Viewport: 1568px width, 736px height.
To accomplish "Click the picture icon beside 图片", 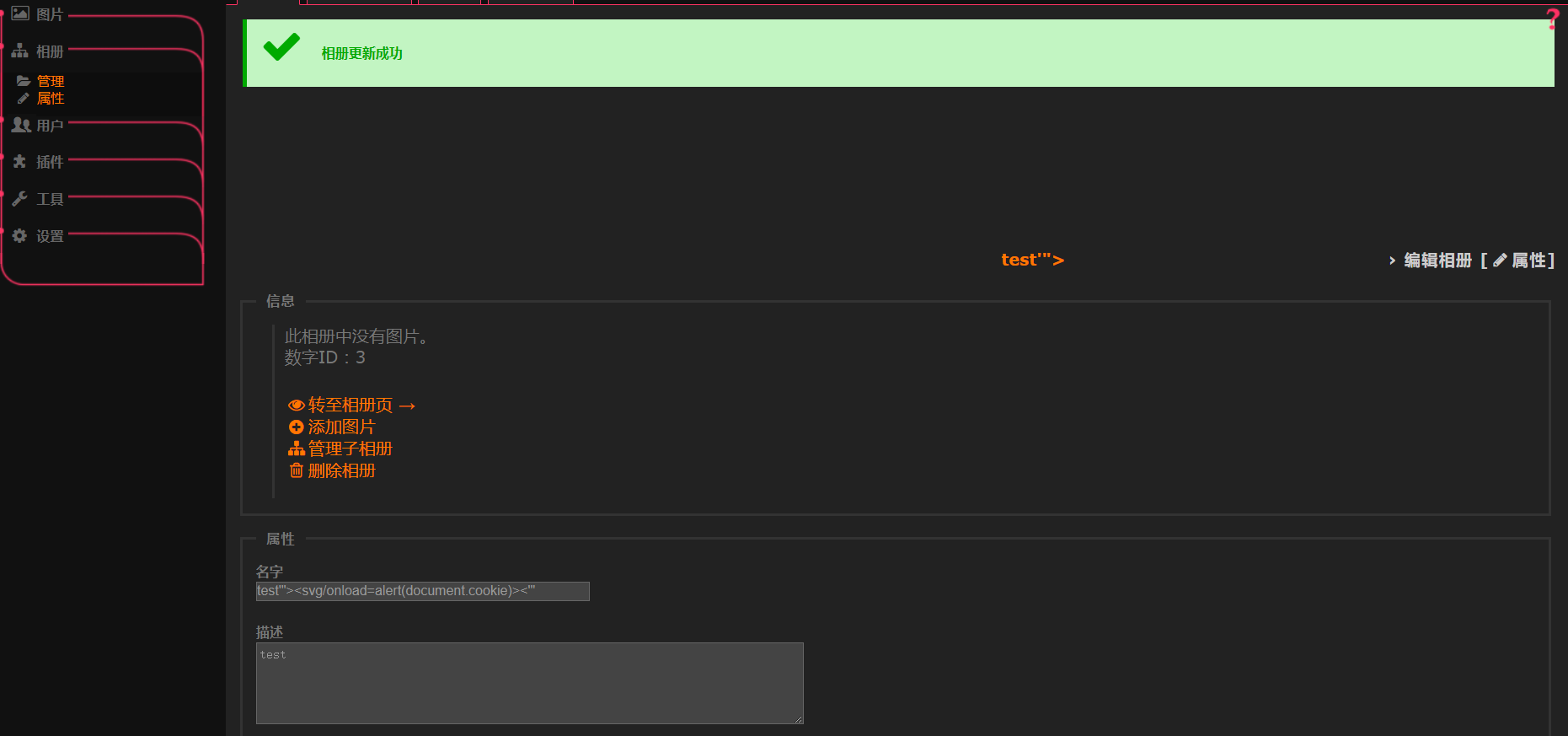I will (20, 13).
